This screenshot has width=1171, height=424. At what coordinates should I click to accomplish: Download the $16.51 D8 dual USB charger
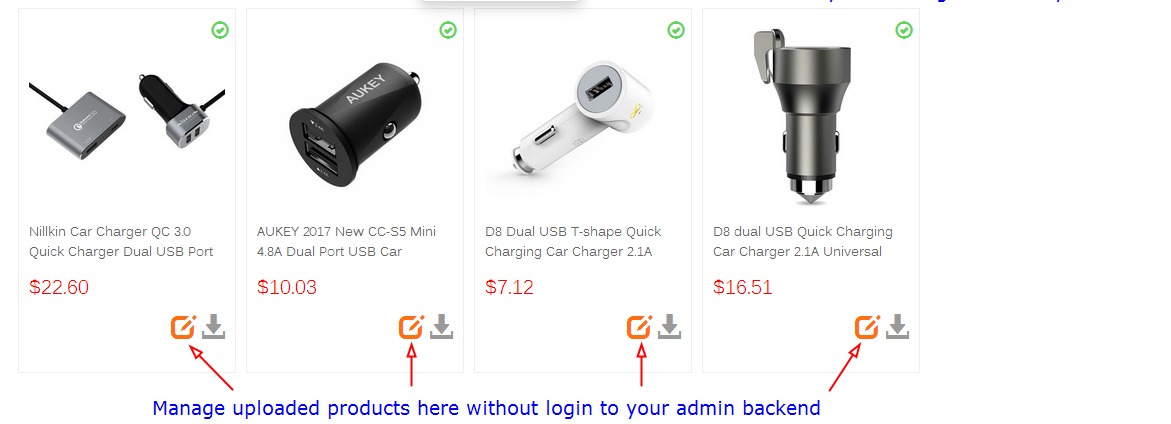pyautogui.click(x=897, y=327)
